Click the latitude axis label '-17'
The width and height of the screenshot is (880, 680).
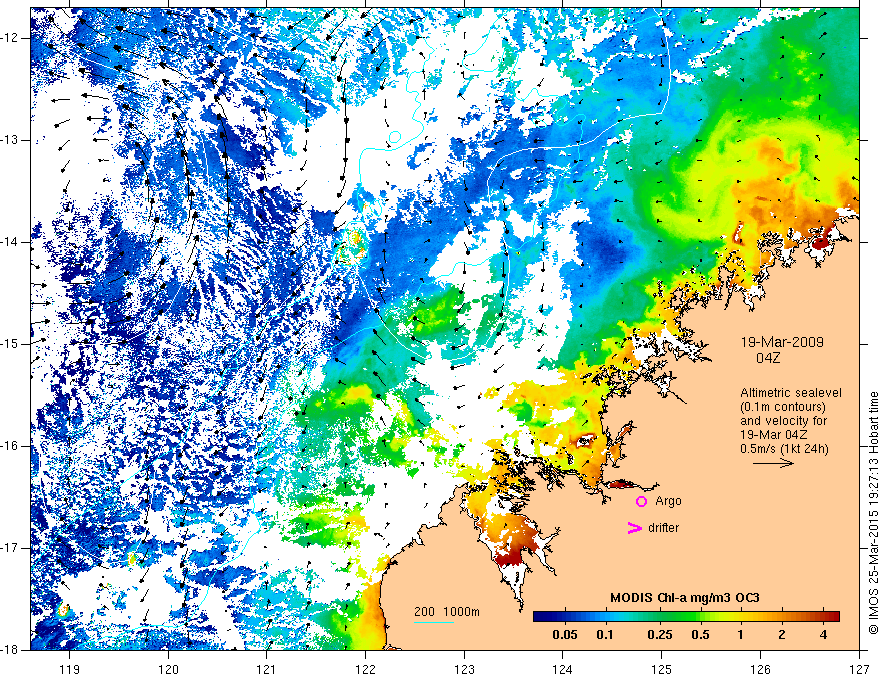click(10, 548)
